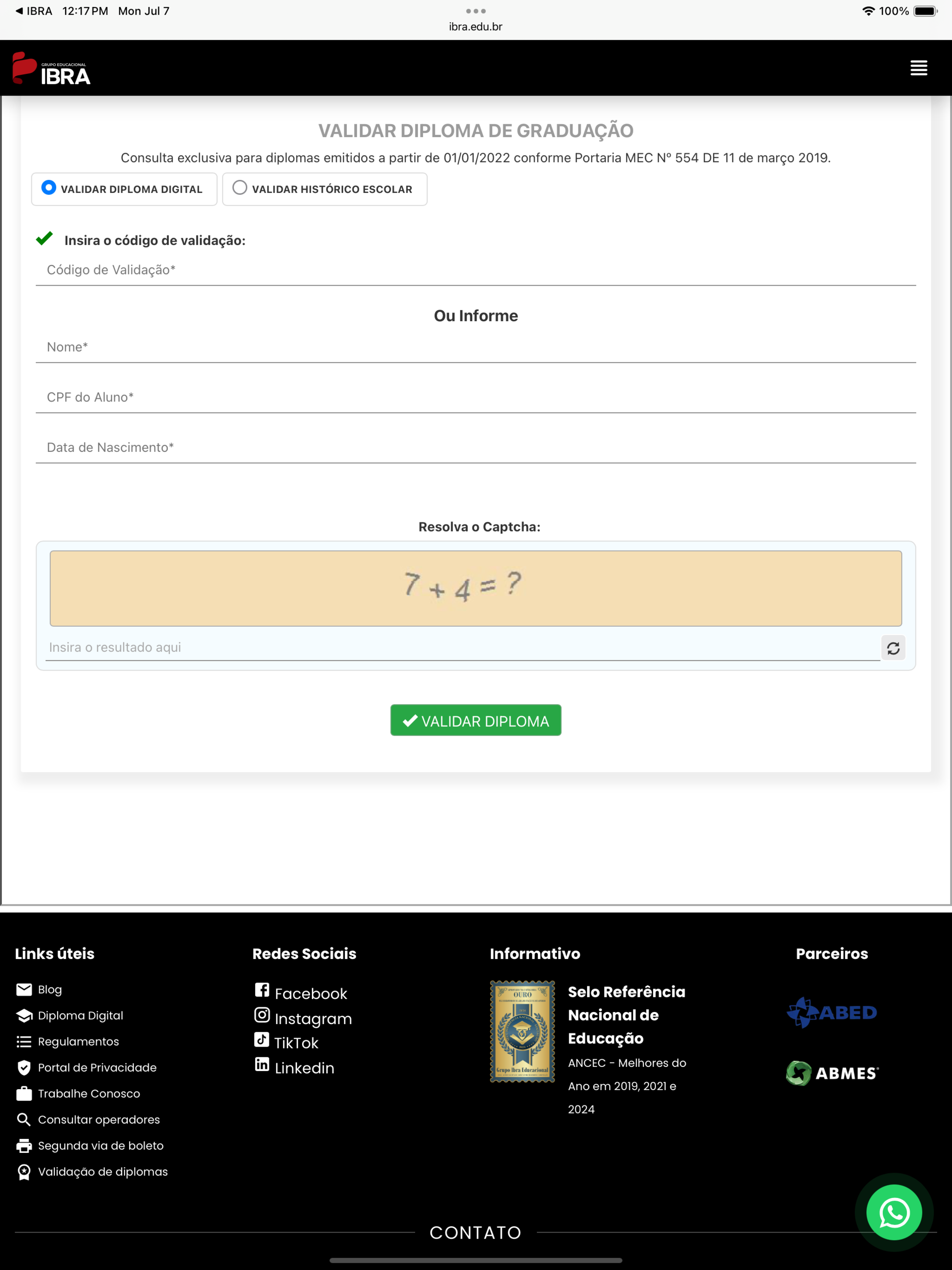Focus the Data de Nascimento field
Image resolution: width=952 pixels, height=1270 pixels.
[476, 447]
